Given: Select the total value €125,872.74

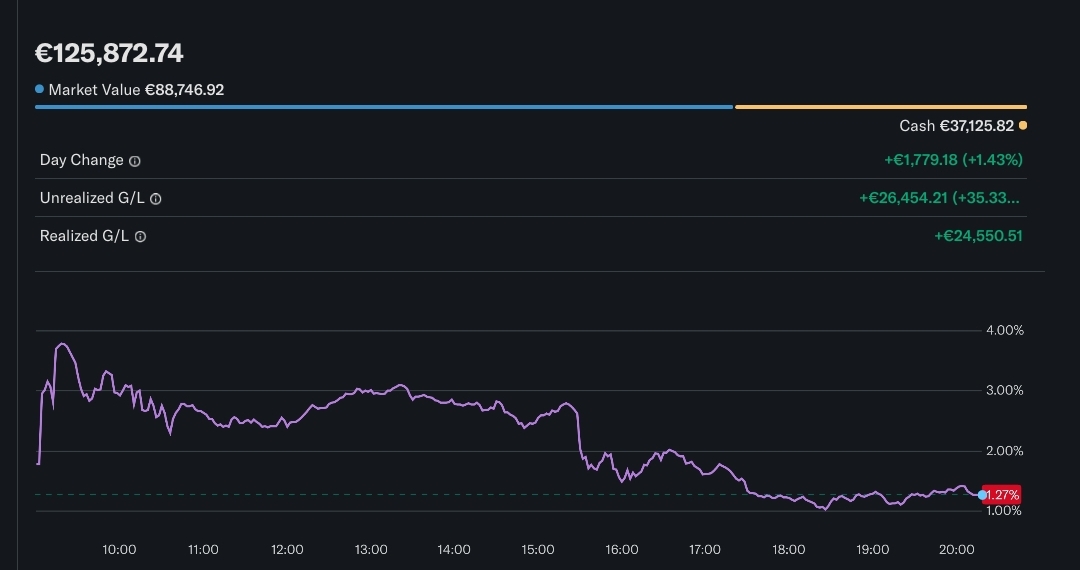Looking at the screenshot, I should click(x=109, y=53).
